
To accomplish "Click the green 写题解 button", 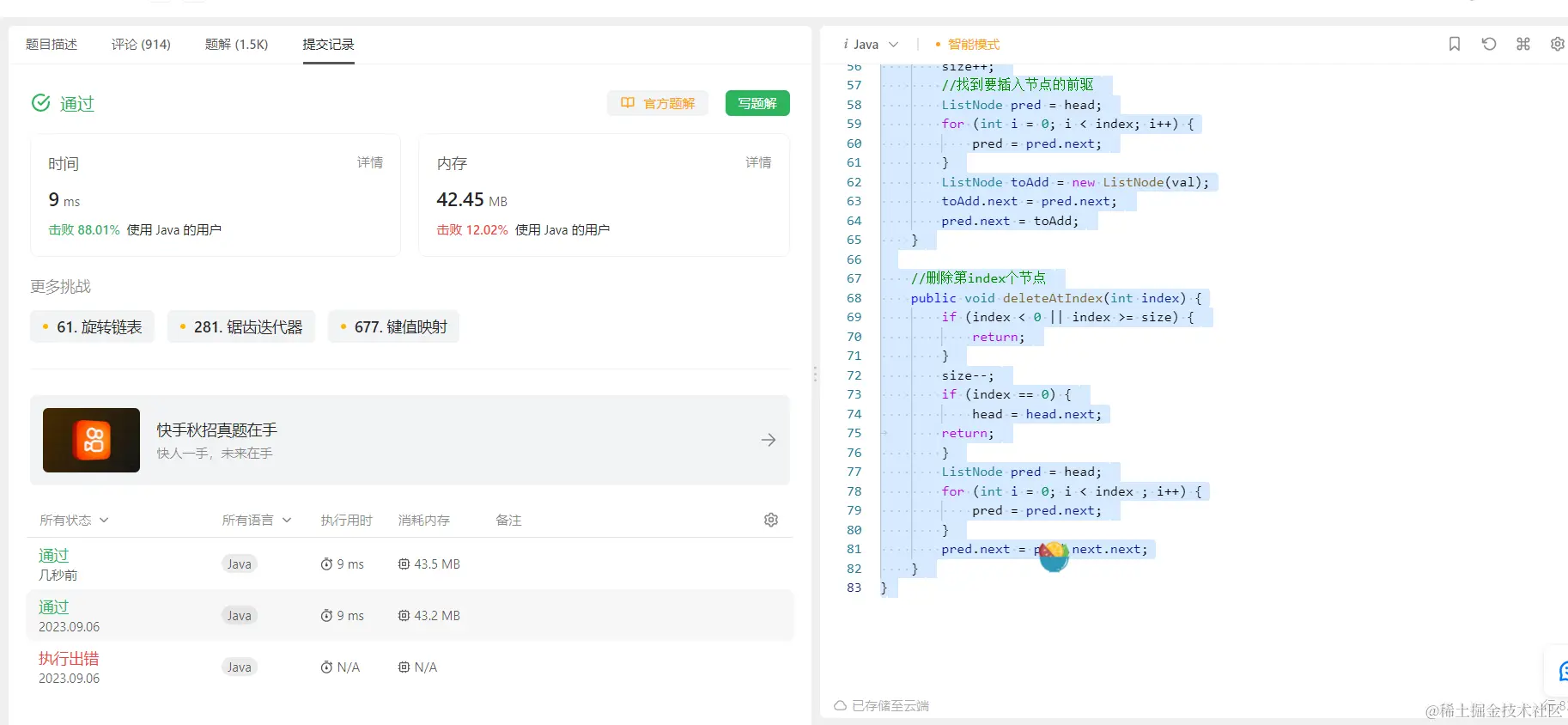I will point(757,103).
